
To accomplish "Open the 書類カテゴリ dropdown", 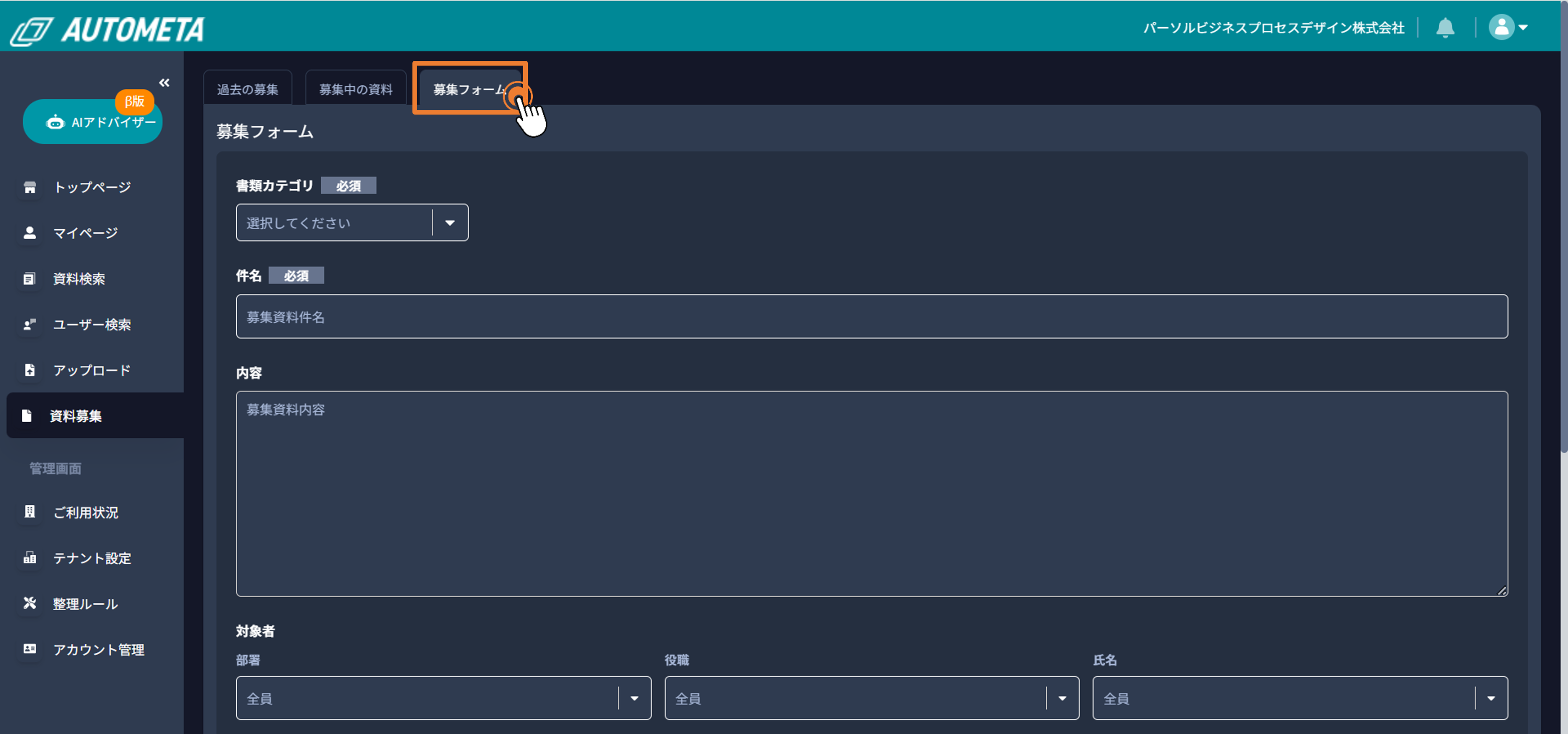I will (352, 222).
